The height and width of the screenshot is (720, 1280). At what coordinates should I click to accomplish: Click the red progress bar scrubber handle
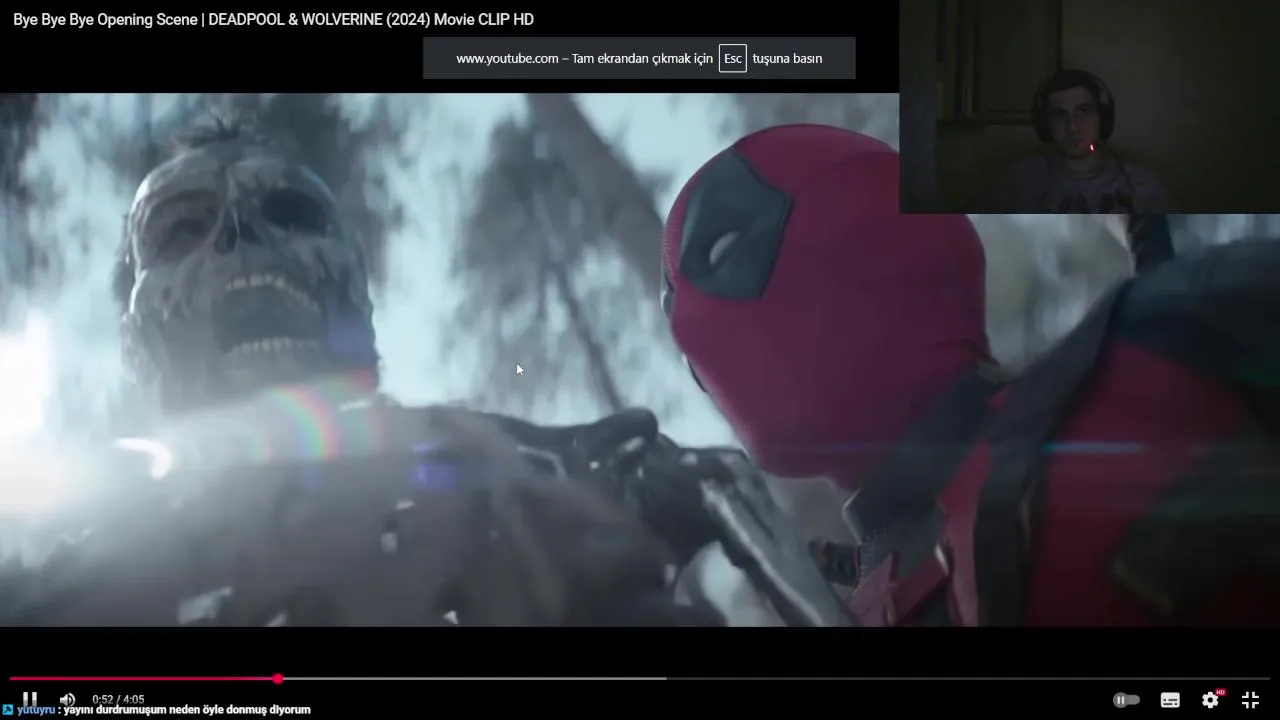click(277, 679)
